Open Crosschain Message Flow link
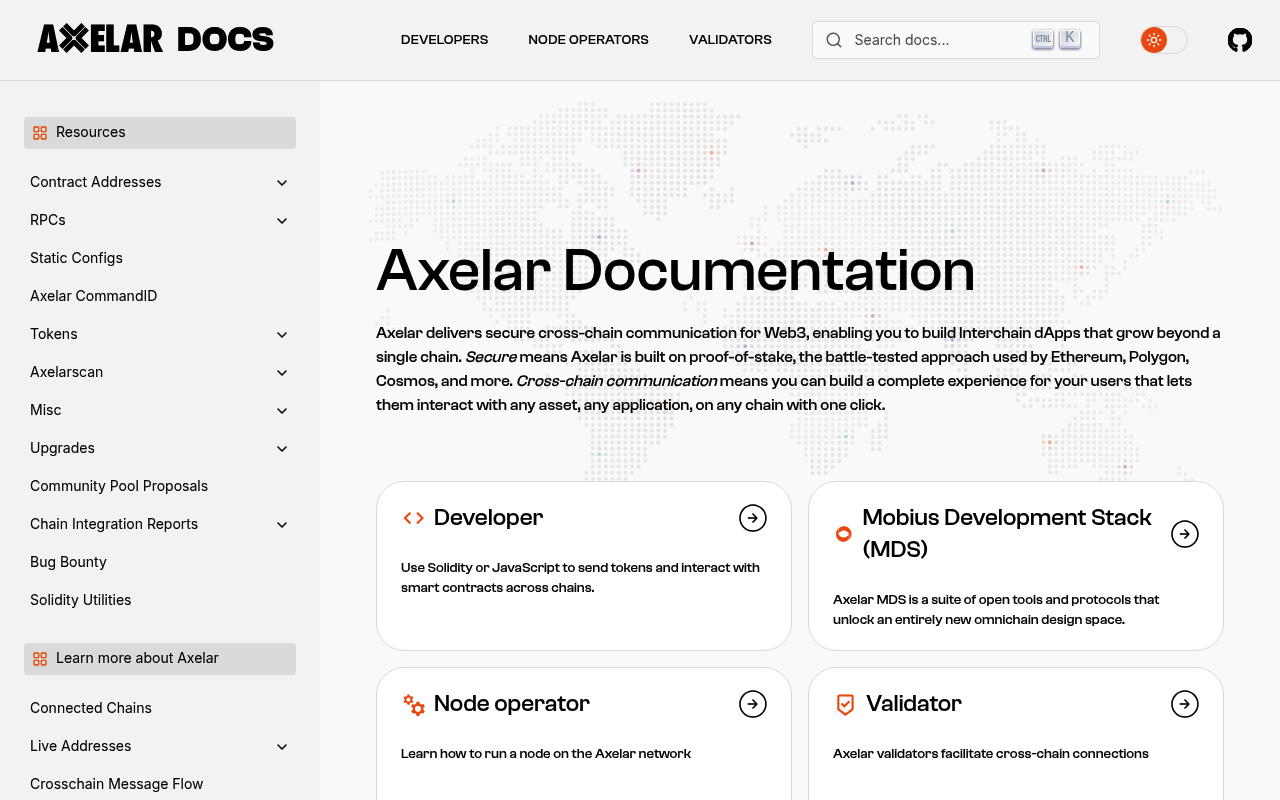Viewport: 1280px width, 800px height. tap(116, 784)
